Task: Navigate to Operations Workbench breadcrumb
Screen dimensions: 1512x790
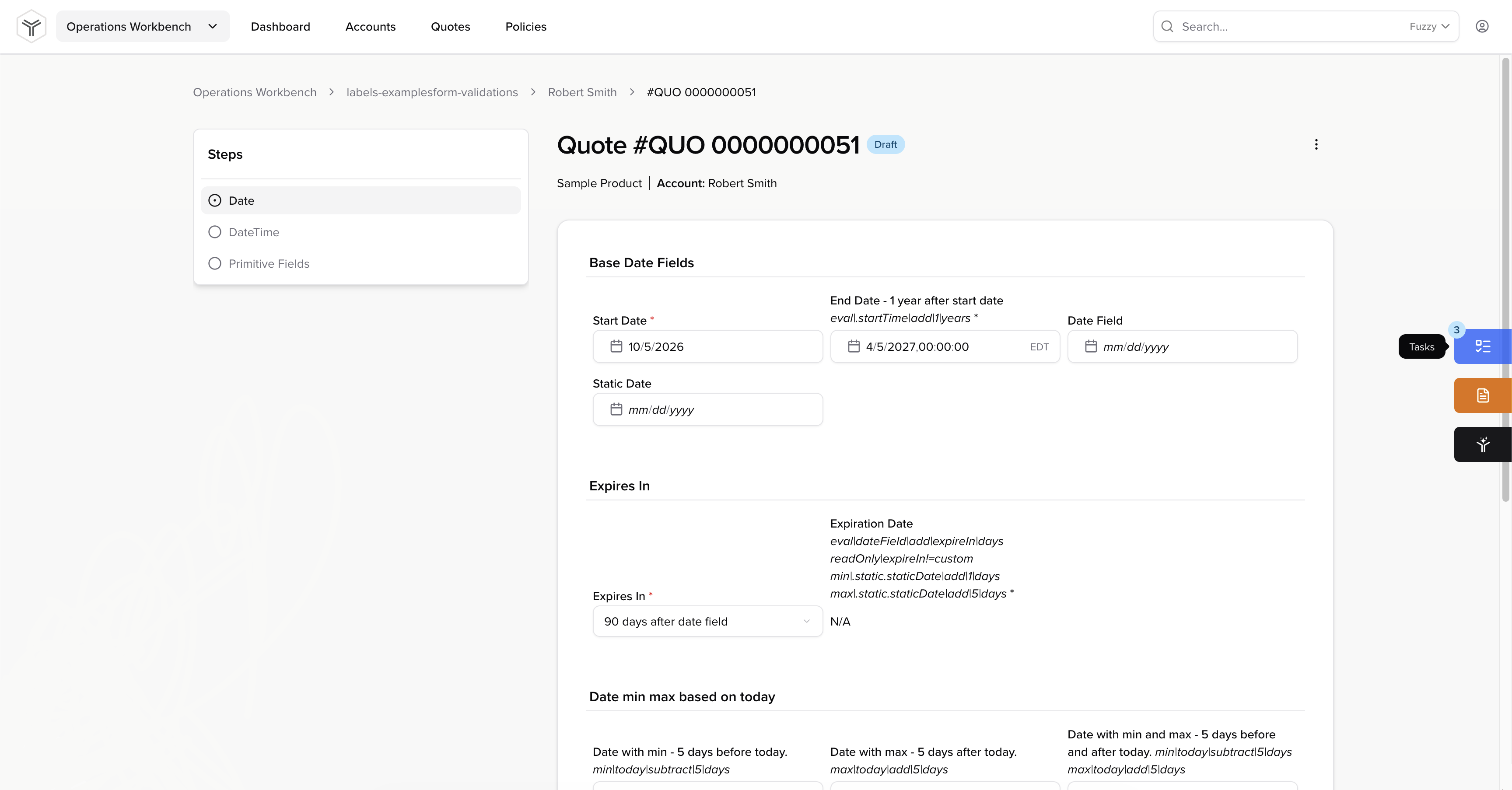Action: tap(254, 92)
